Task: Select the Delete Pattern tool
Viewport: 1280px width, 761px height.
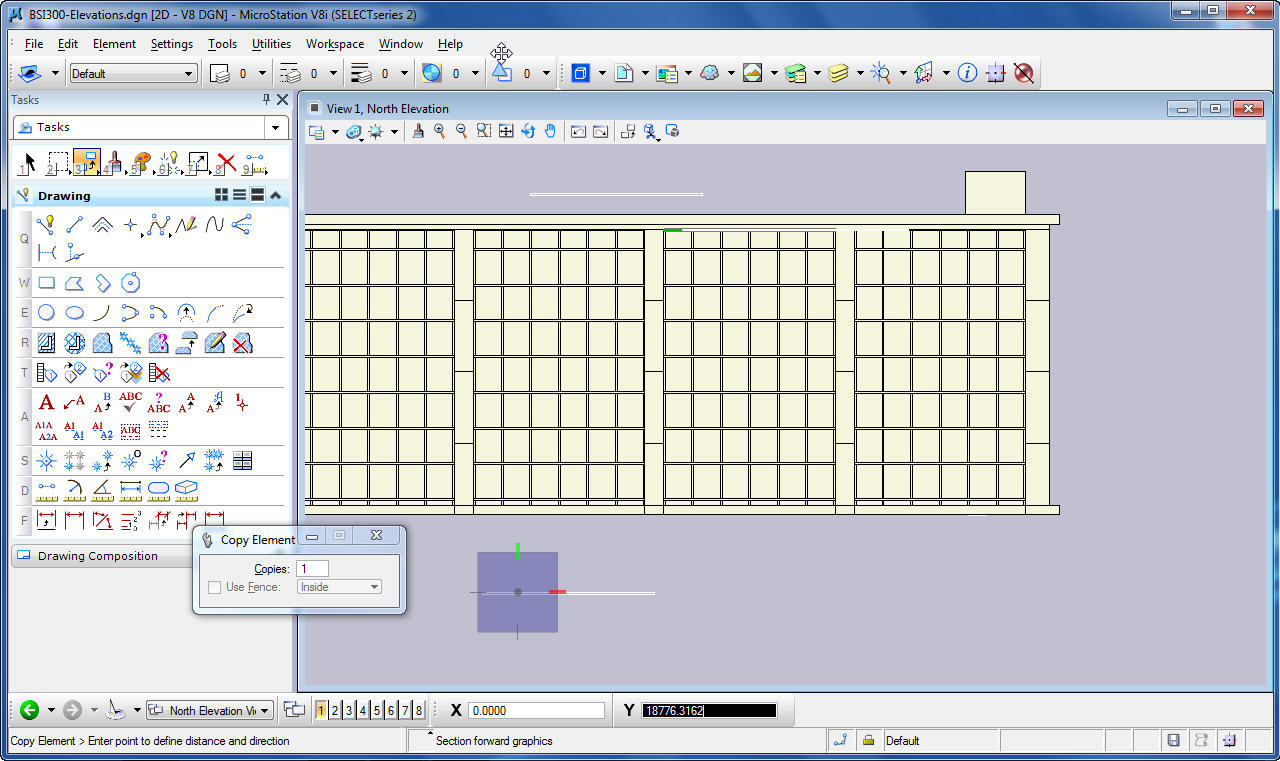Action: (x=242, y=343)
